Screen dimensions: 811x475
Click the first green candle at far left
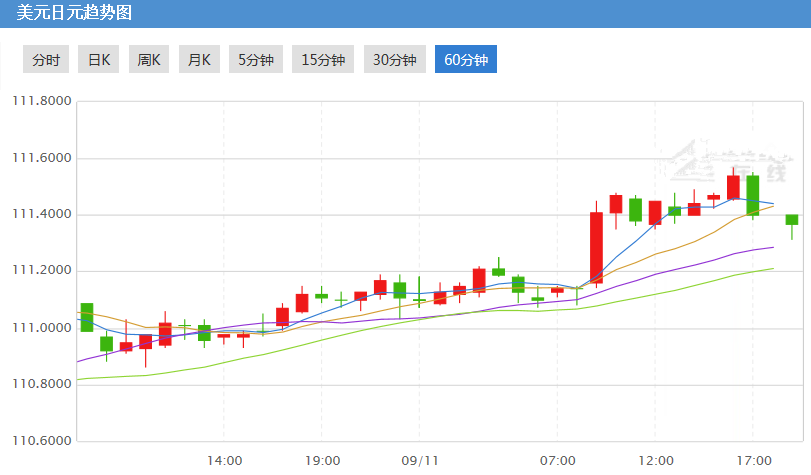click(x=87, y=316)
